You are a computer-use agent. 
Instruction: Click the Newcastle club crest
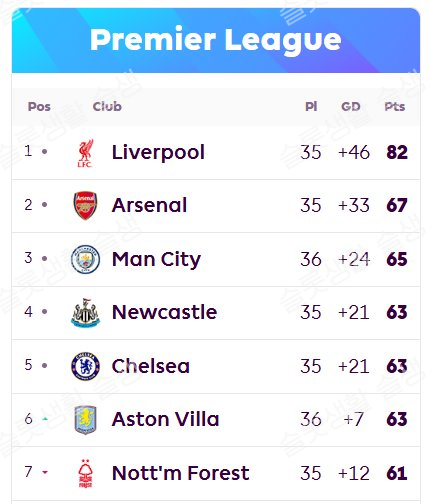85,312
